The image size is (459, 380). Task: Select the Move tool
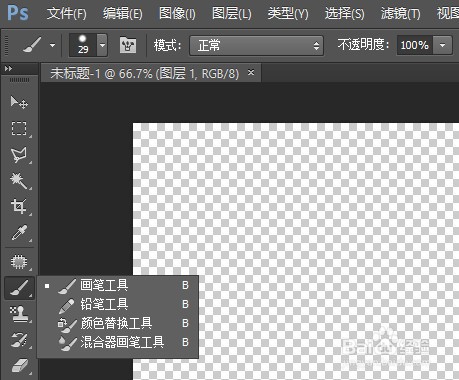tap(19, 102)
